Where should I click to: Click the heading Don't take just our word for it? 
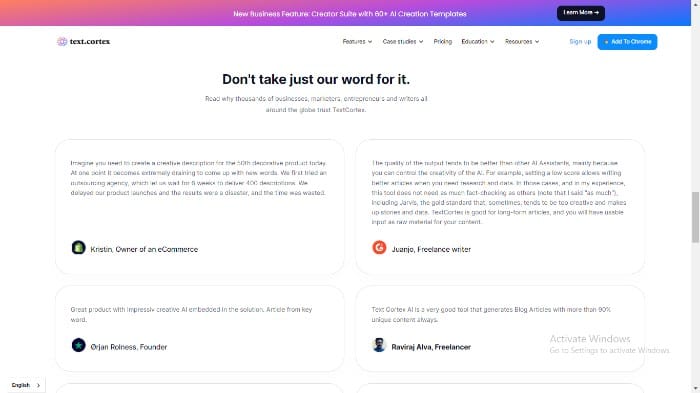[316, 79]
